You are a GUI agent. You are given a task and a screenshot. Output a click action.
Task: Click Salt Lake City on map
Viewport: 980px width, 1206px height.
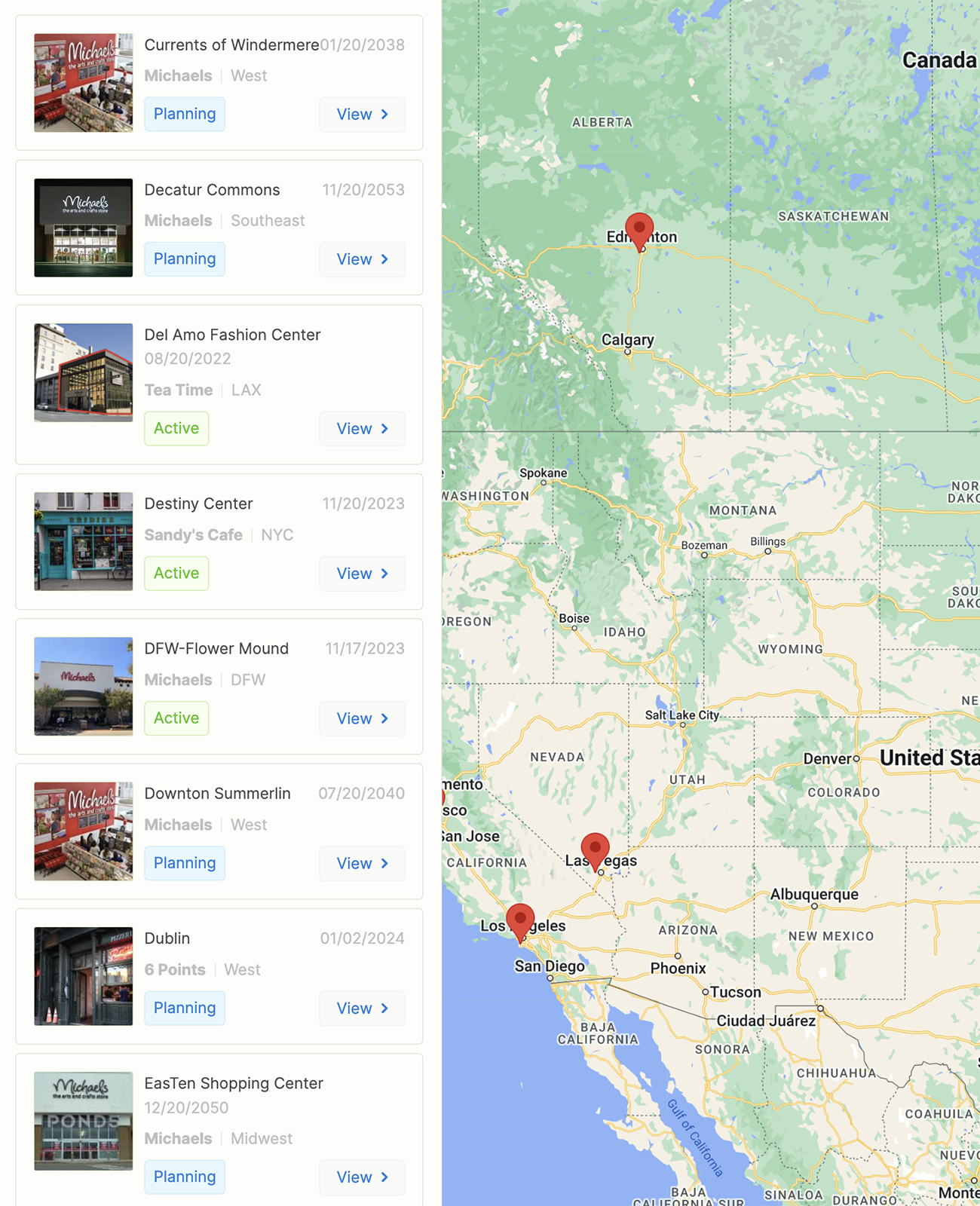tap(682, 715)
